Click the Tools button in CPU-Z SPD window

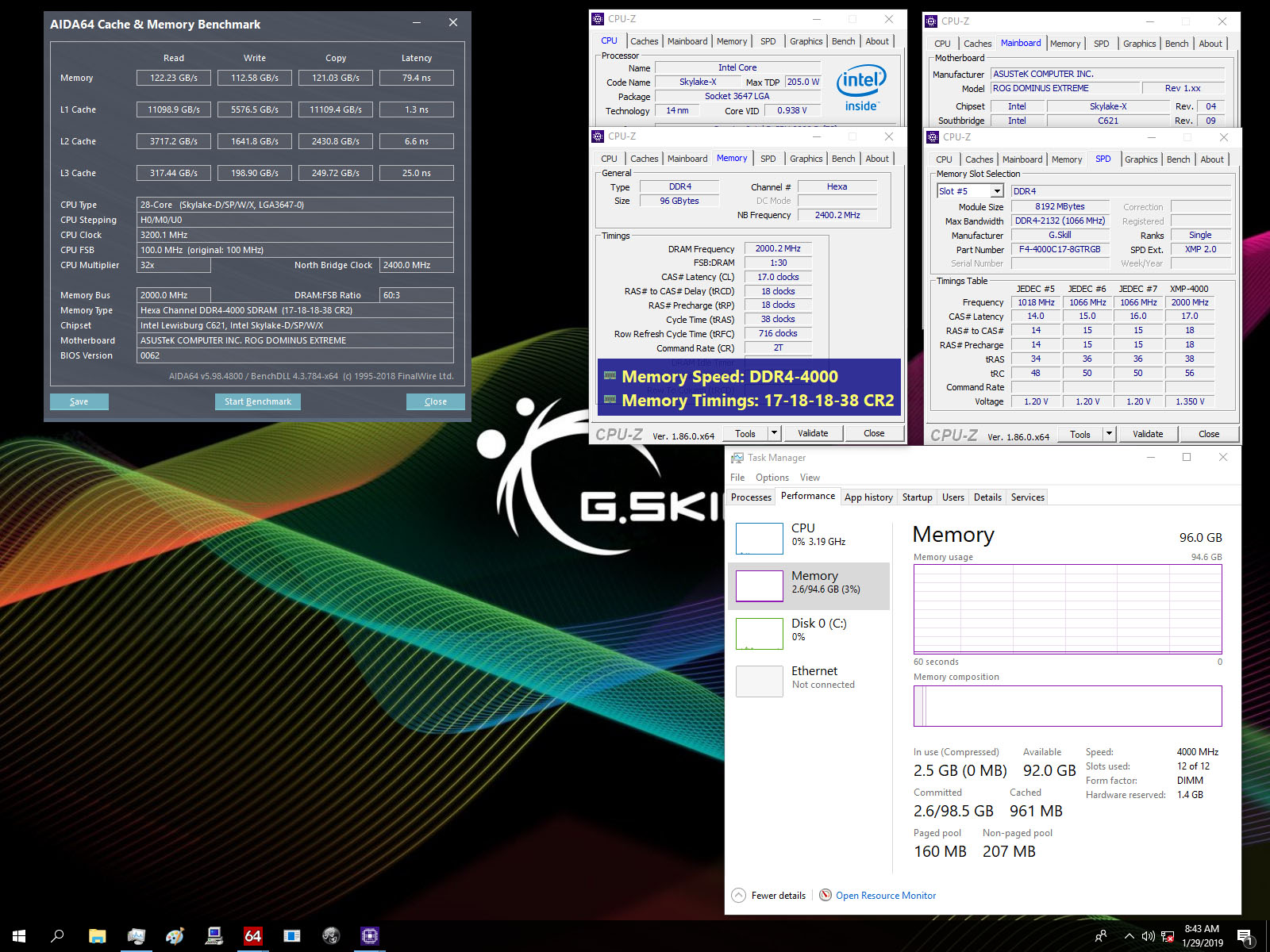point(1080,434)
